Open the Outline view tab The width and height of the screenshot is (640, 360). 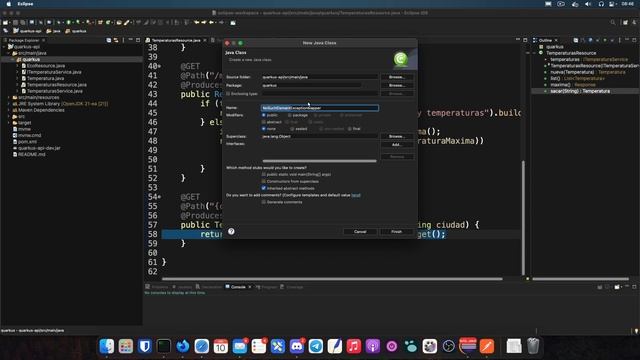[x=545, y=40]
